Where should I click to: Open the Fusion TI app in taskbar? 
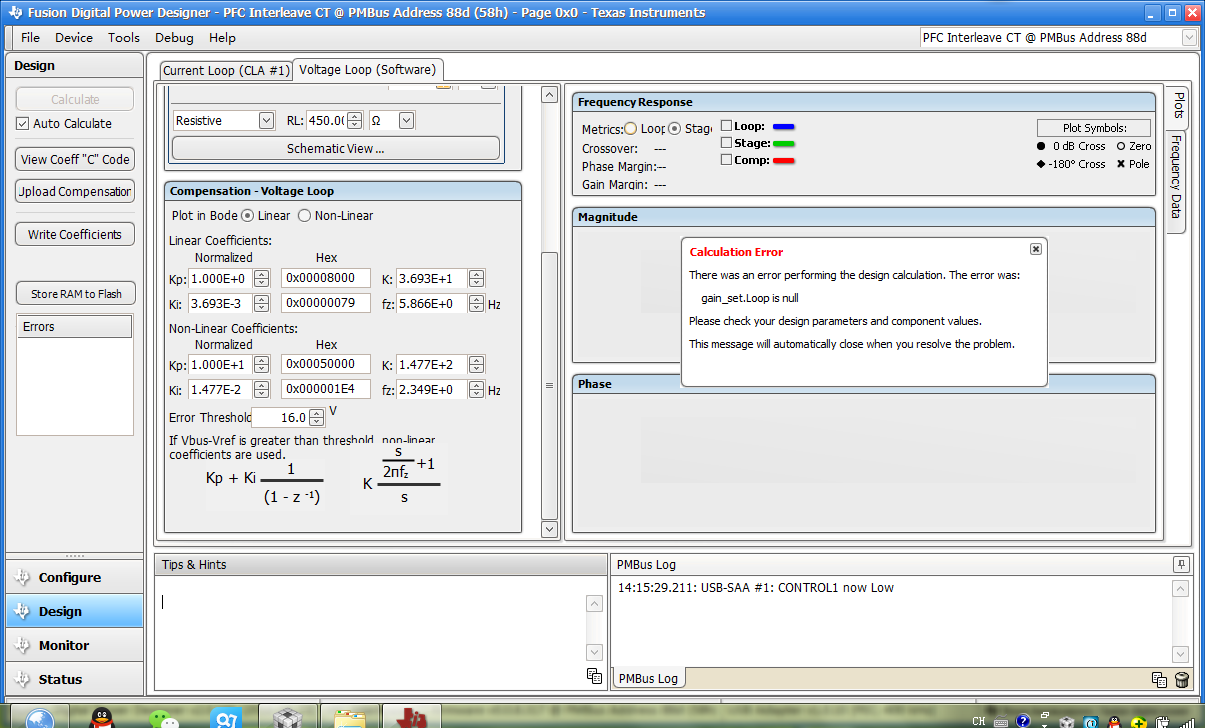tap(412, 717)
